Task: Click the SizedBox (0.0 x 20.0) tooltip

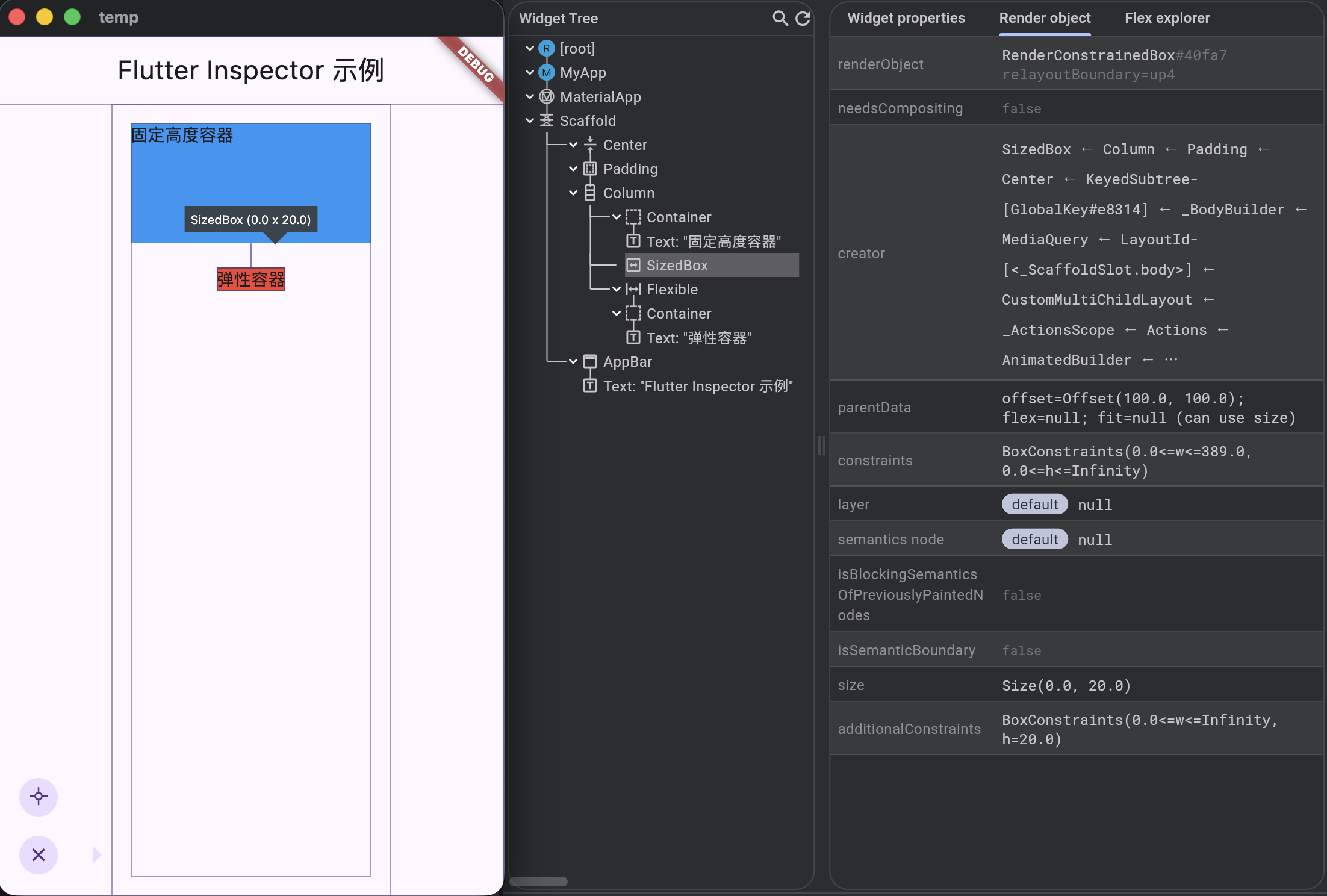Action: tap(251, 220)
